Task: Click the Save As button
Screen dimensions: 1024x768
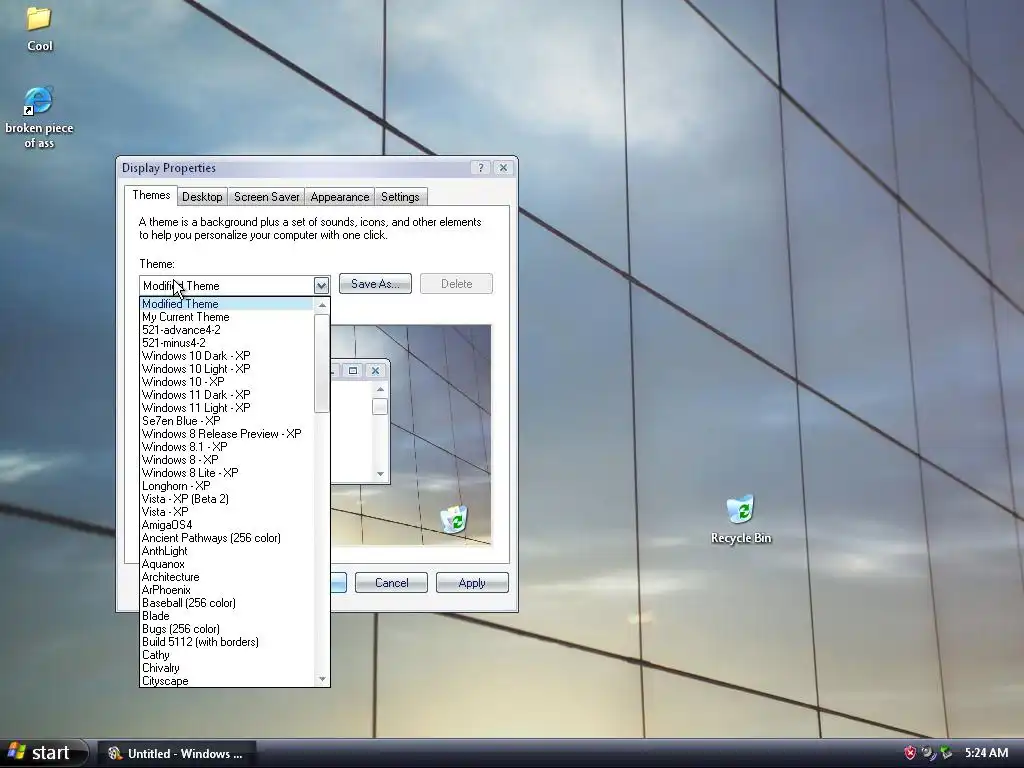Action: click(x=375, y=283)
